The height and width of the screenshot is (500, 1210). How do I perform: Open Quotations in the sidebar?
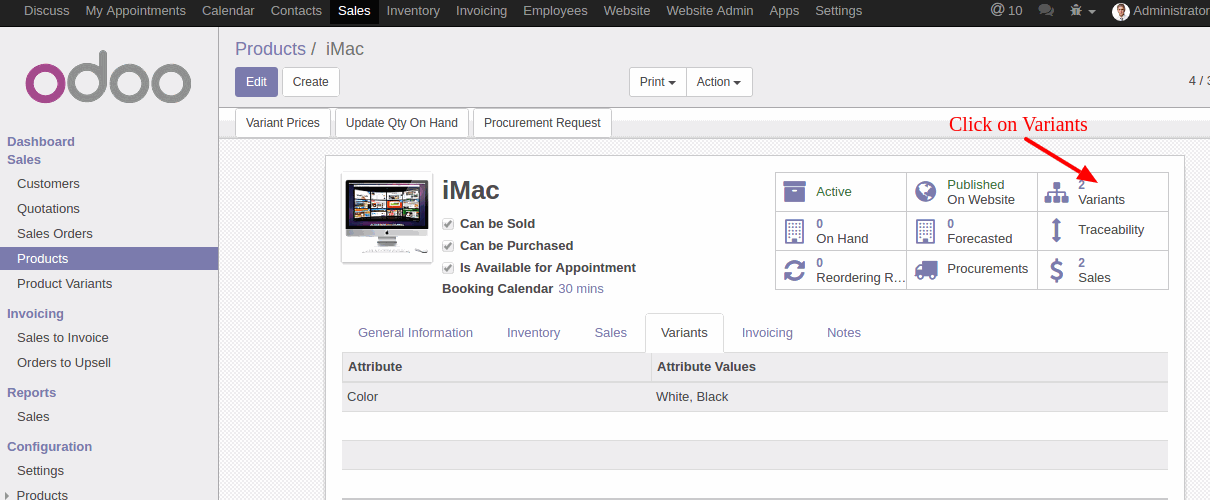click(48, 209)
